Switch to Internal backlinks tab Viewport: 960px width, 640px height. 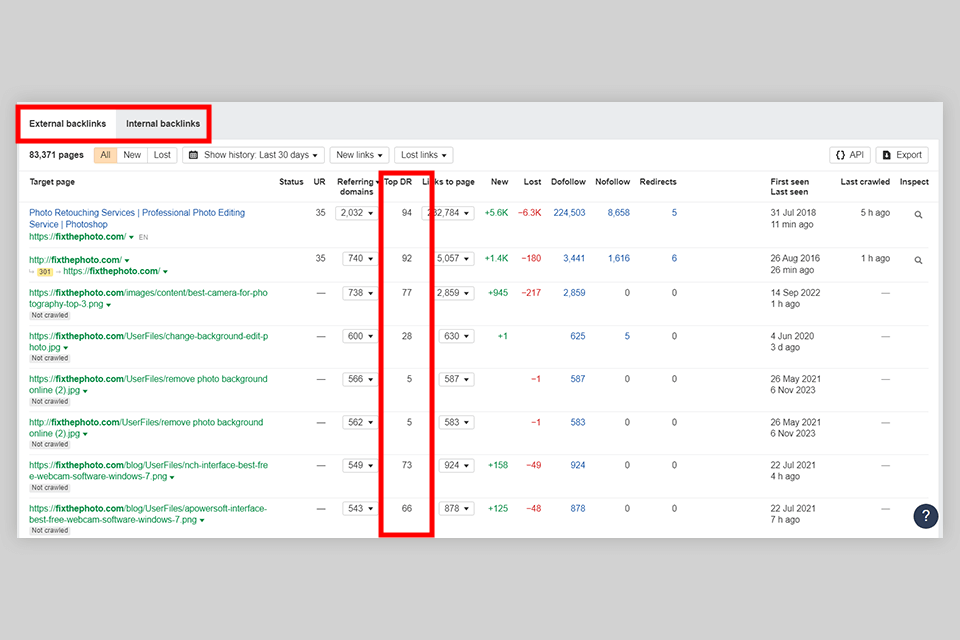[163, 124]
